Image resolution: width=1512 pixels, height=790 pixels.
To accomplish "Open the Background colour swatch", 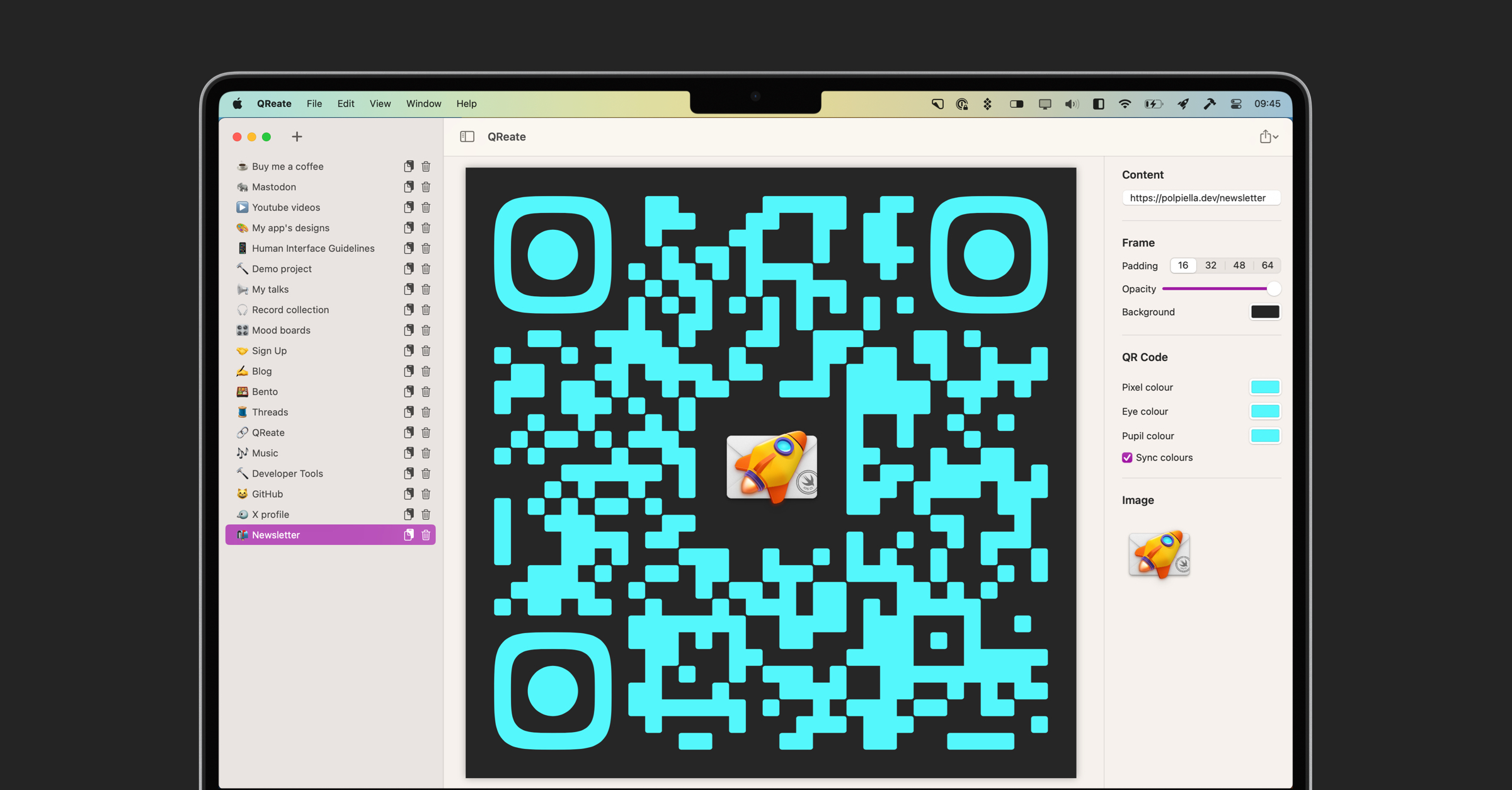I will (x=1265, y=312).
